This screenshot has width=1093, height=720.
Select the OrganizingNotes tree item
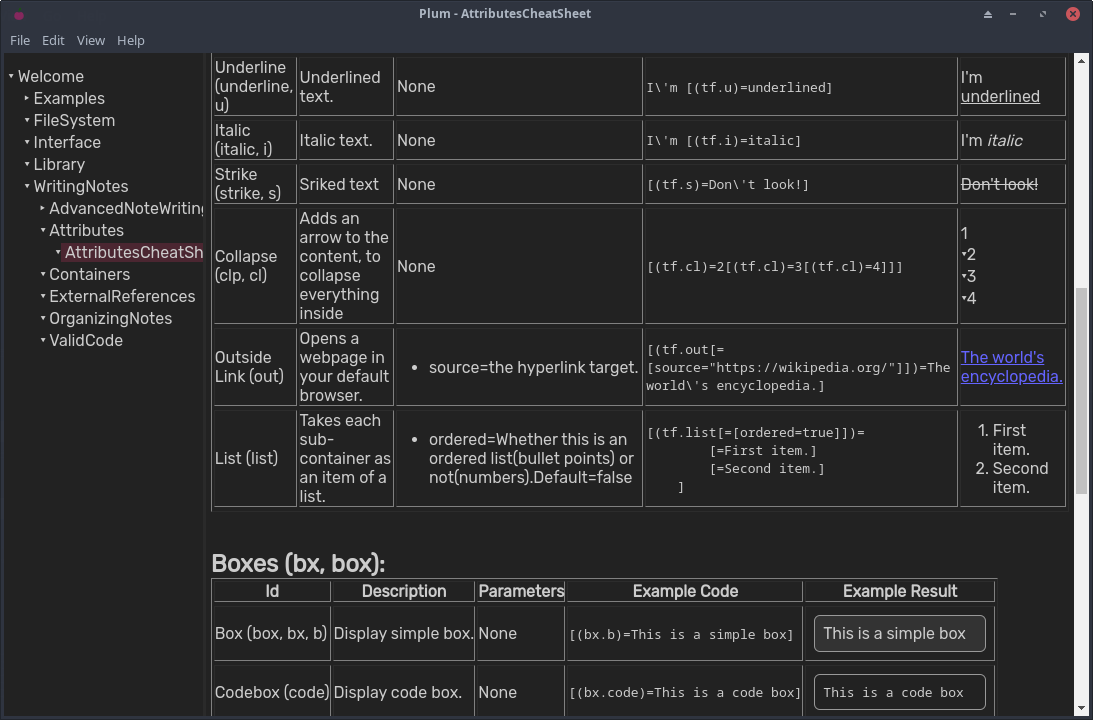[110, 318]
